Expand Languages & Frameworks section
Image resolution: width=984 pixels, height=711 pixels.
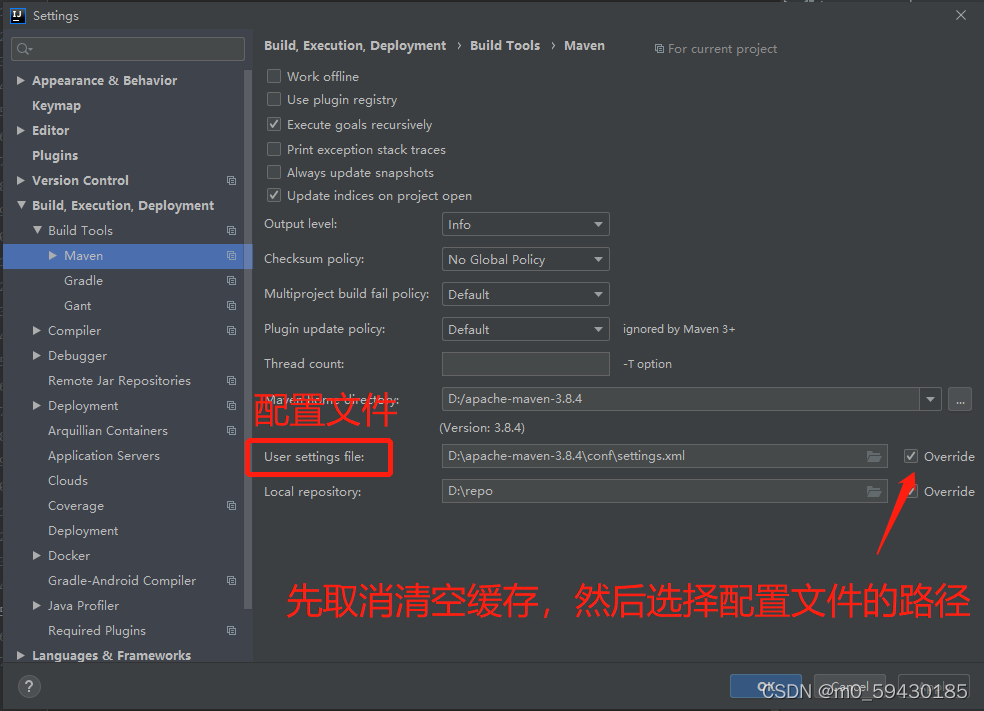[x=21, y=655]
